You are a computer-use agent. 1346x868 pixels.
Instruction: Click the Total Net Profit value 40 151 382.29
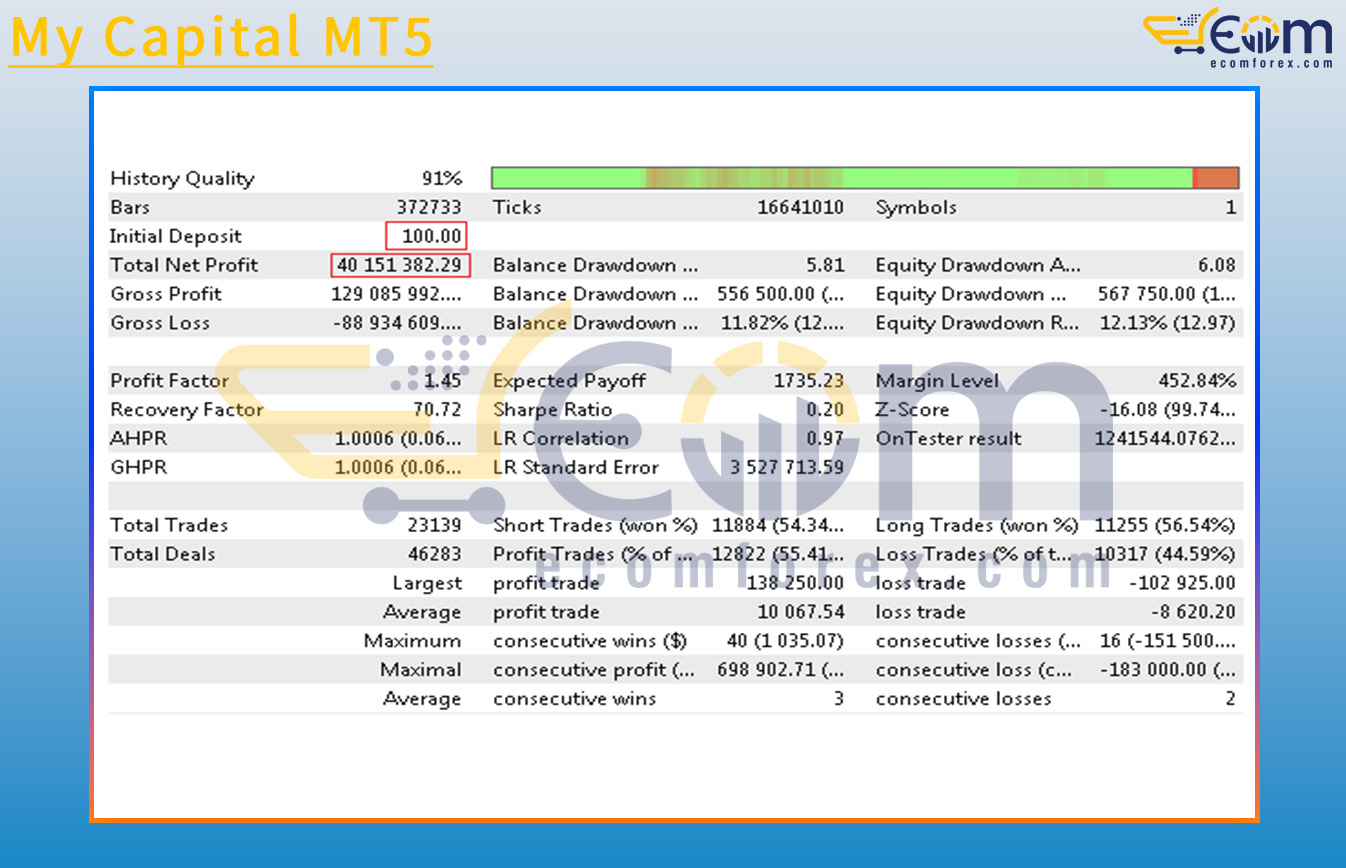[x=400, y=266]
